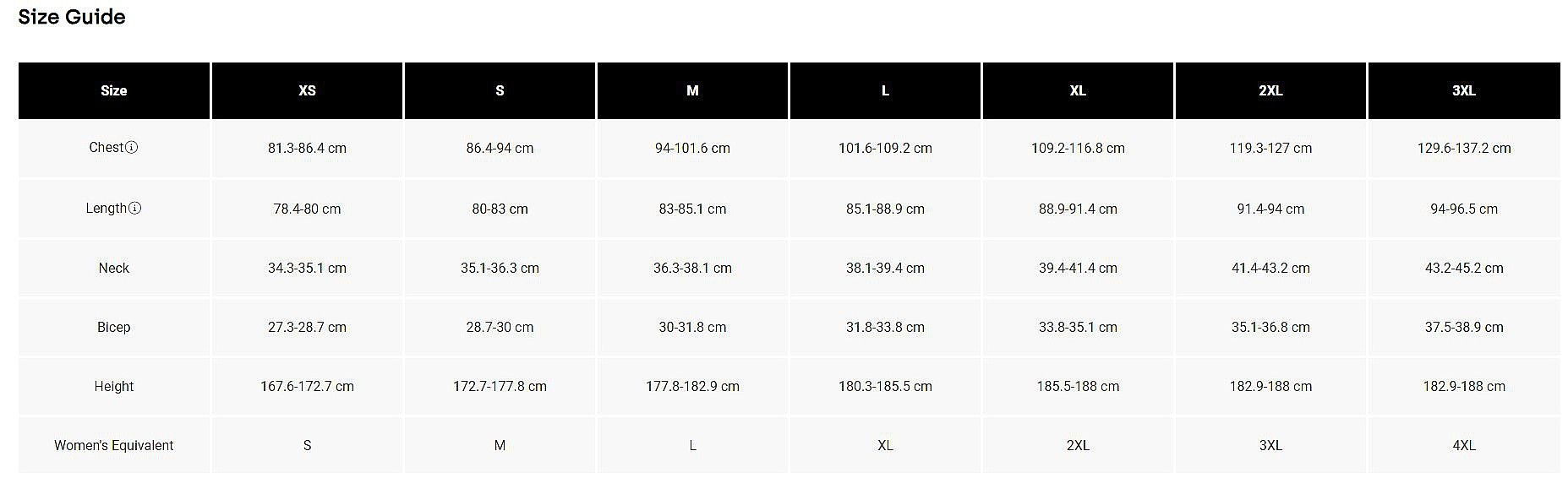Click the Size header cell
Viewport: 1568px width, 489px height.
[x=114, y=90]
